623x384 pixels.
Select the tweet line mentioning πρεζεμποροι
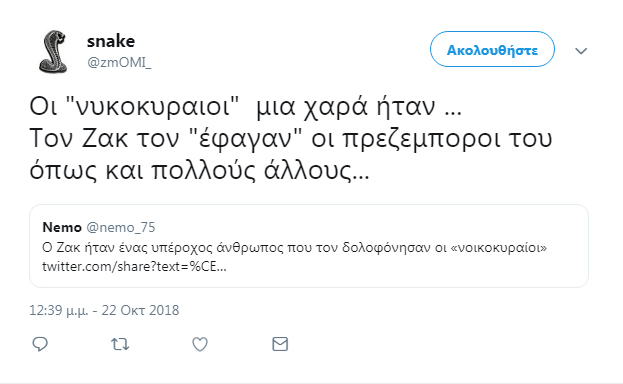click(291, 138)
